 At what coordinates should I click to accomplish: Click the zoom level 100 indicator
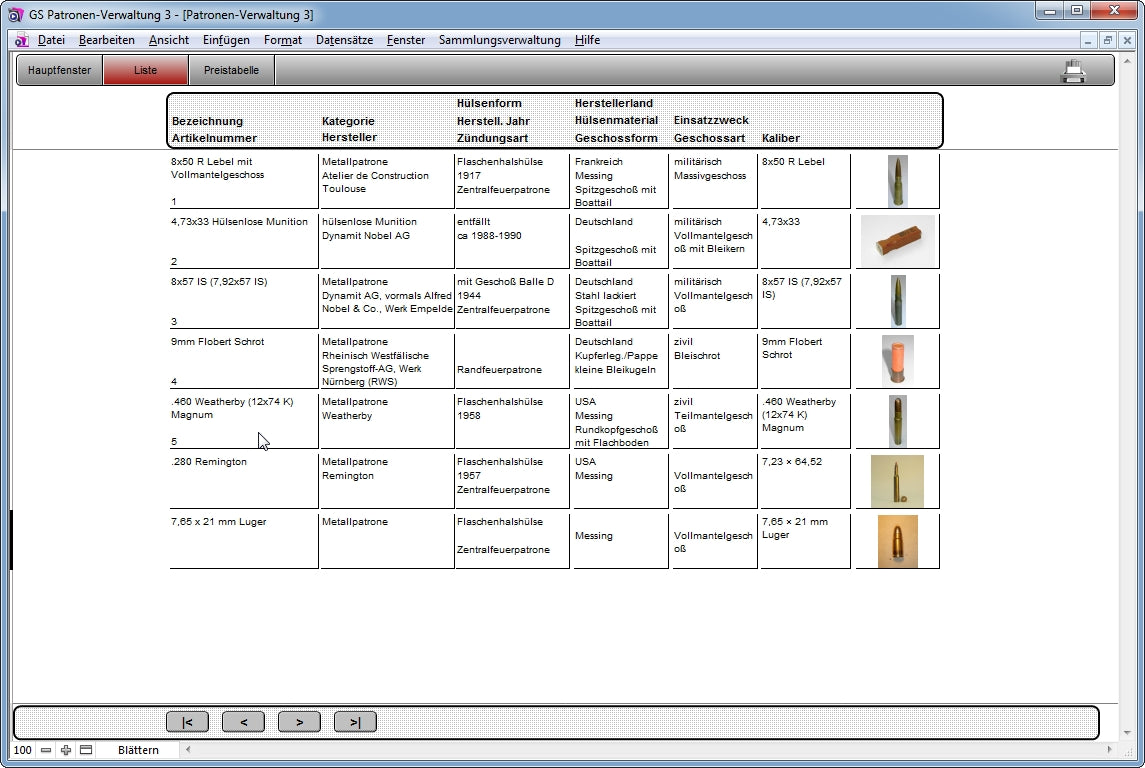point(23,750)
